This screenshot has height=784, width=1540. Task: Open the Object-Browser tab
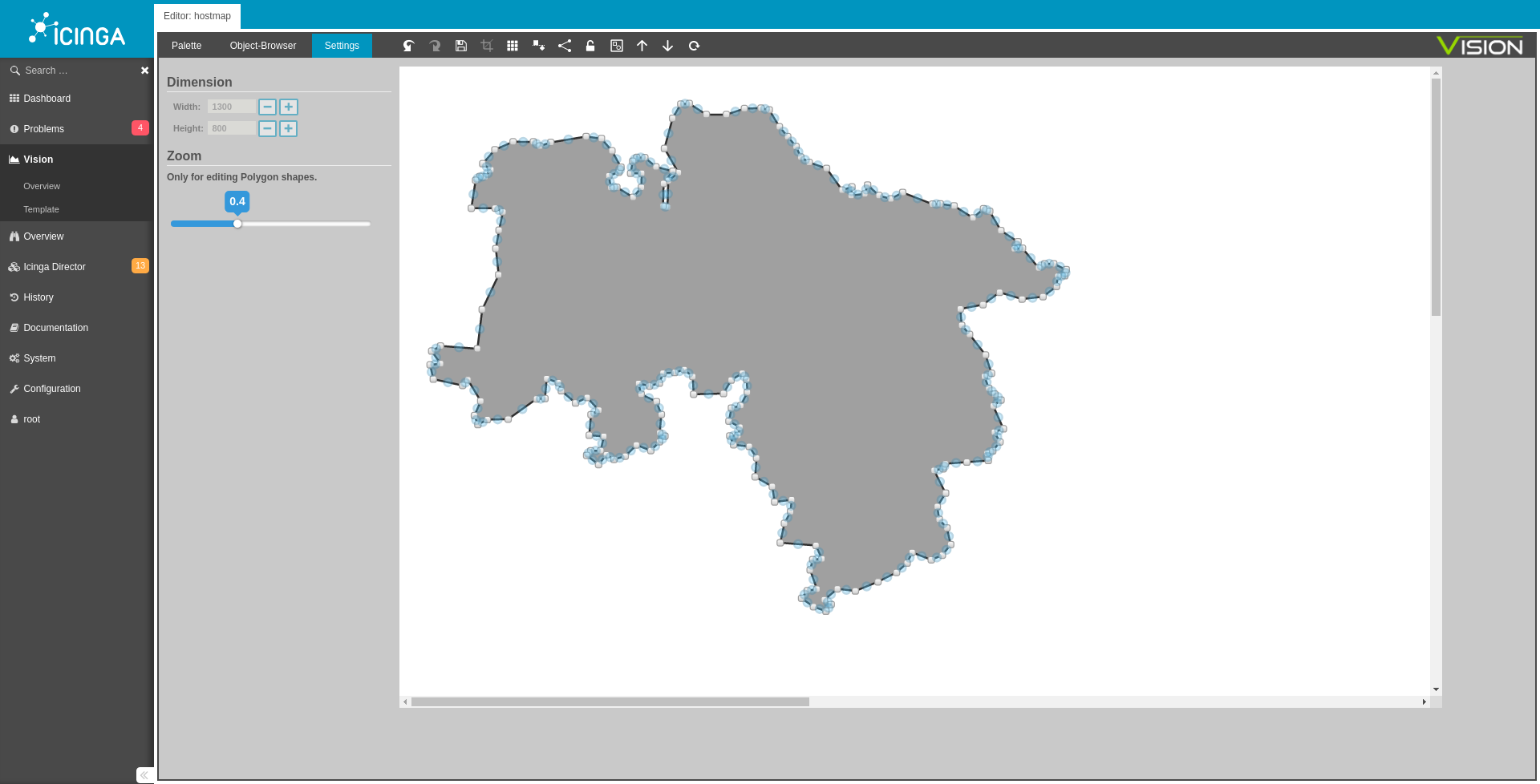(x=263, y=46)
